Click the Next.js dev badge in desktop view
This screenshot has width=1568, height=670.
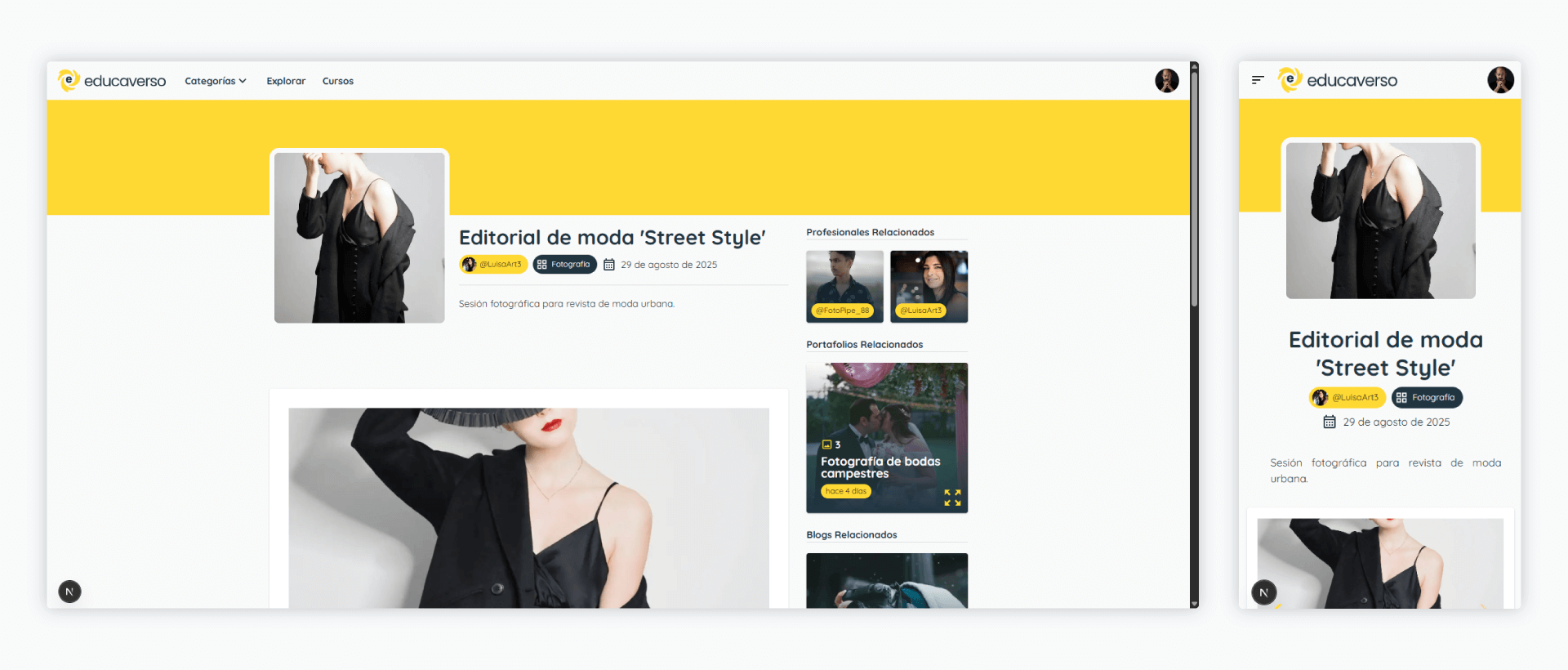[x=70, y=592]
